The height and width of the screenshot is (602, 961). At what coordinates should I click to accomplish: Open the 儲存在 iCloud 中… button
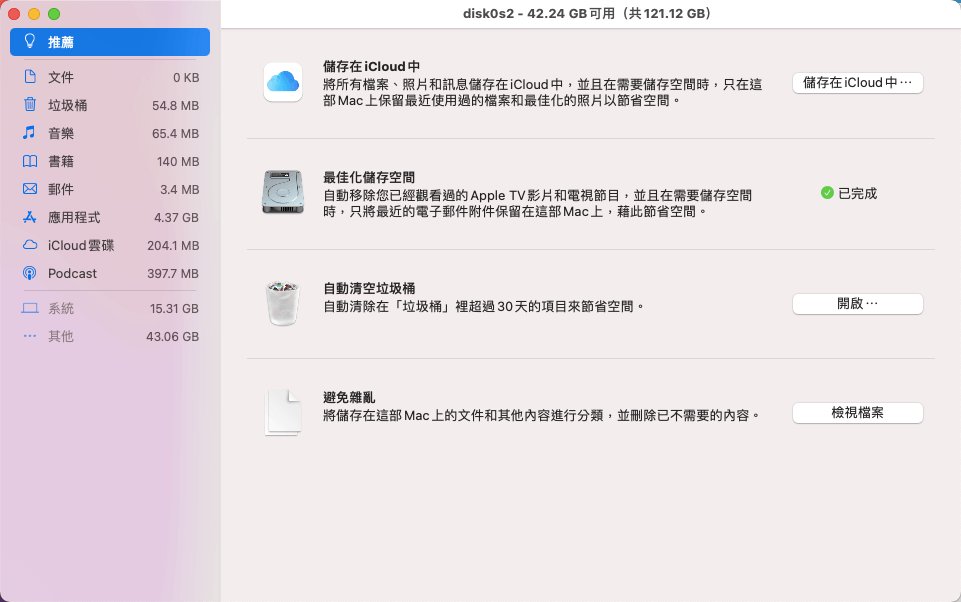(857, 83)
